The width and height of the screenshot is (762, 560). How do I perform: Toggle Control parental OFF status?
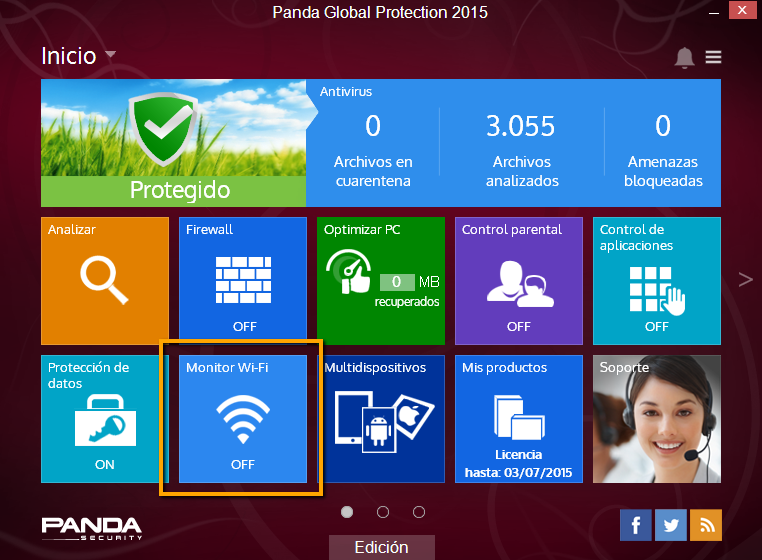click(x=519, y=327)
